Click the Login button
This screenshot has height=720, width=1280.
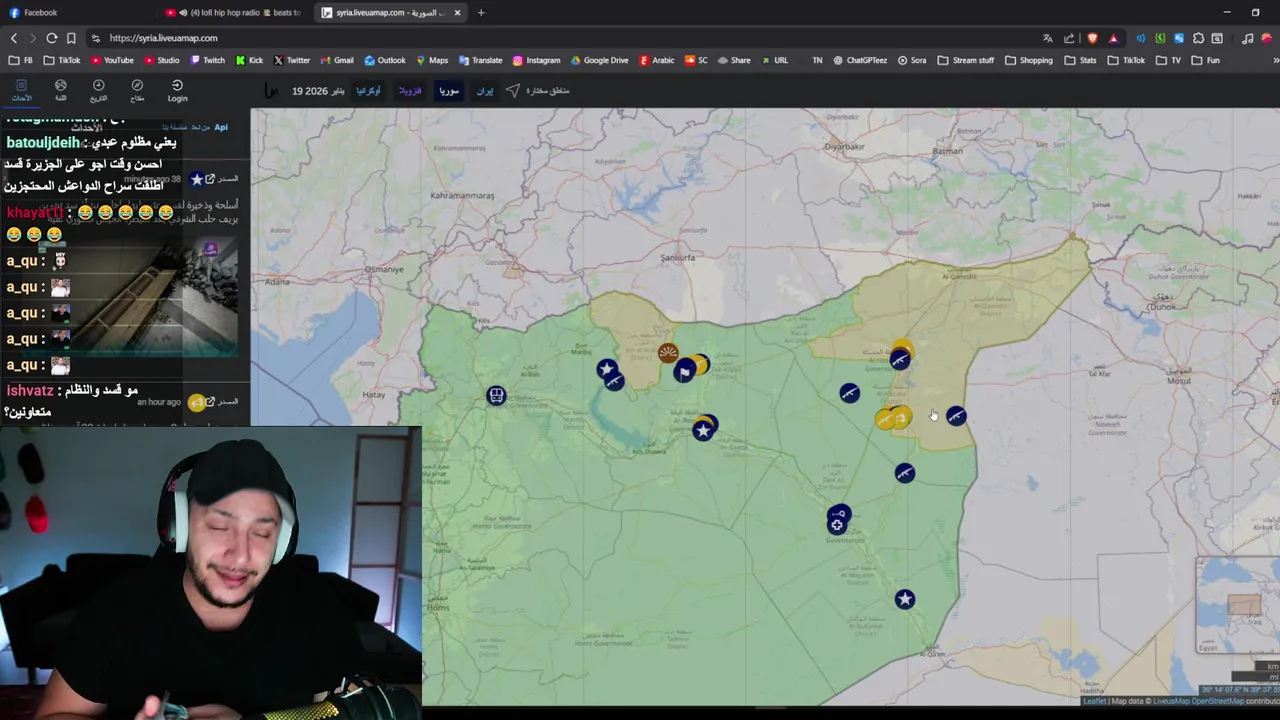click(177, 90)
